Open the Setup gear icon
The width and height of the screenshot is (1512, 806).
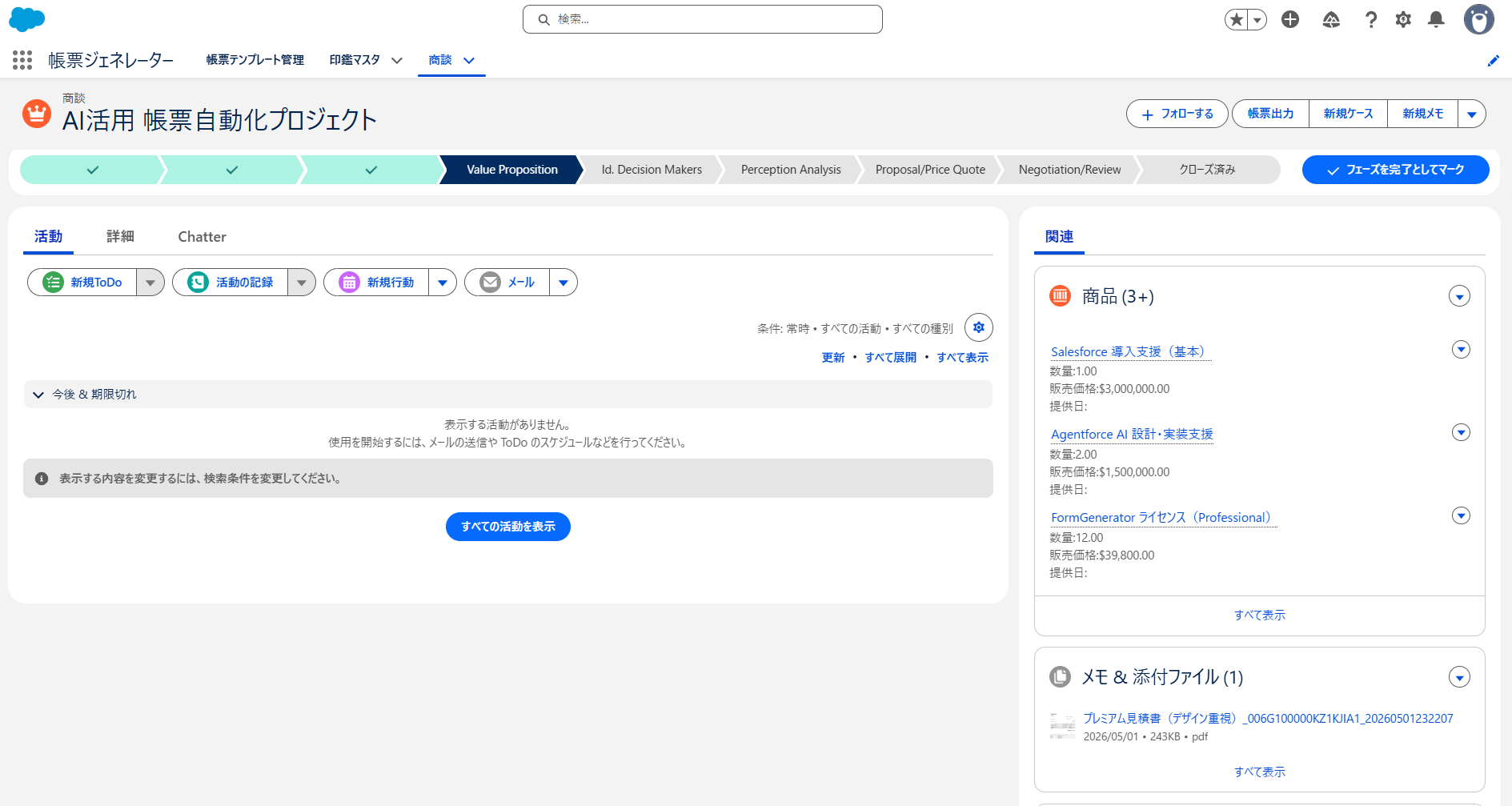(1403, 19)
